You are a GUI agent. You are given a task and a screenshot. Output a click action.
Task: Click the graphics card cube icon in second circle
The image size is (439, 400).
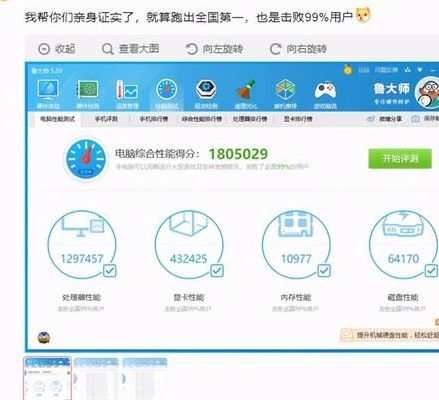point(189,223)
